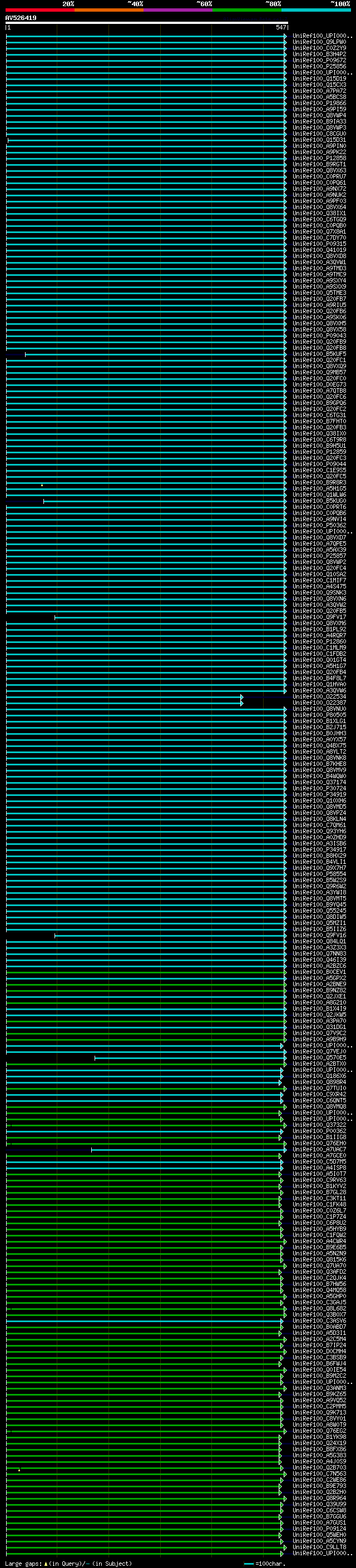The width and height of the screenshot is (356, 1568).
Task: Click the purple ~60% legend color segment
Action: click(x=179, y=10)
